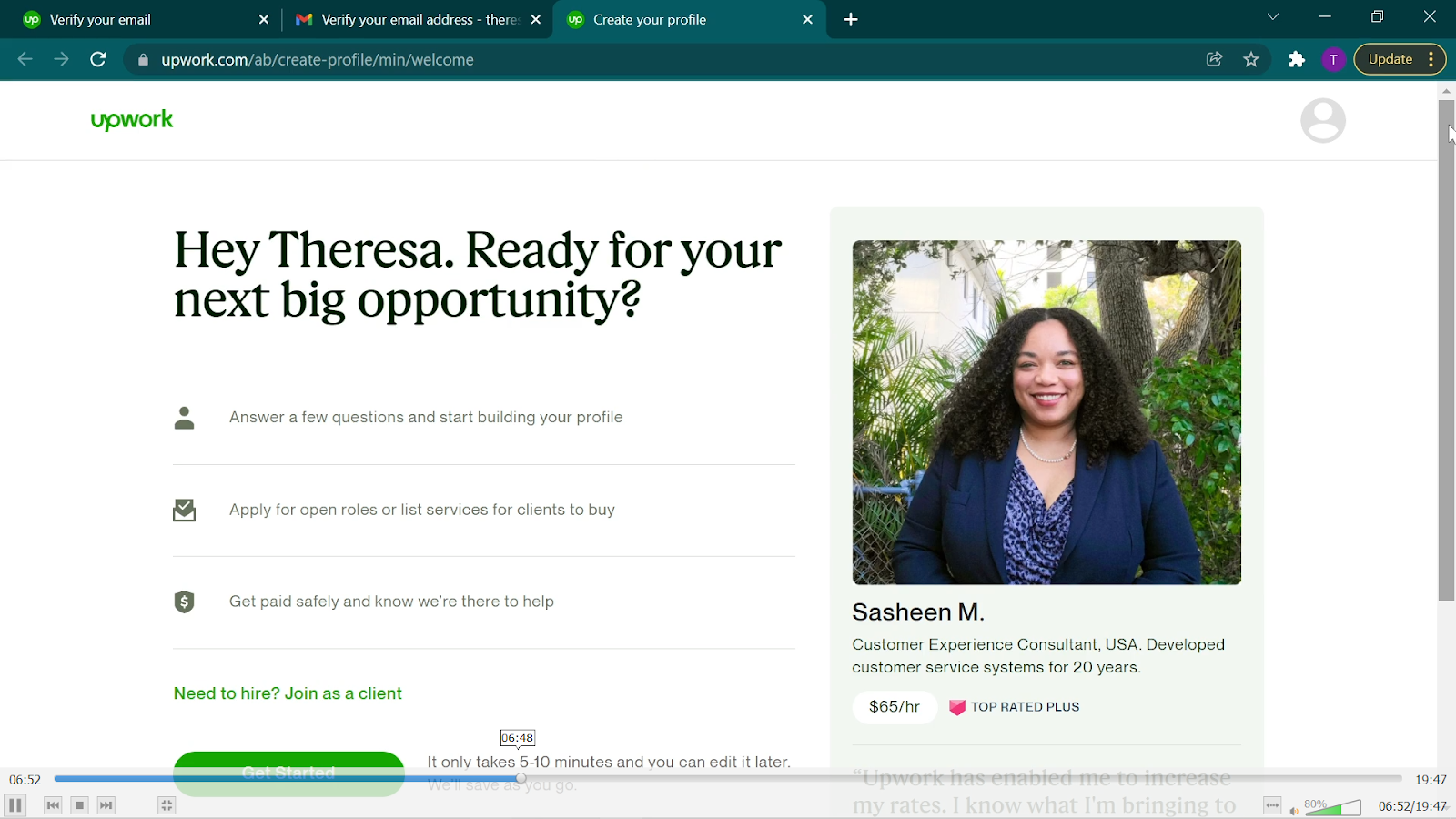
Task: Click 'Get paid safely and know' text
Action: 391,602
